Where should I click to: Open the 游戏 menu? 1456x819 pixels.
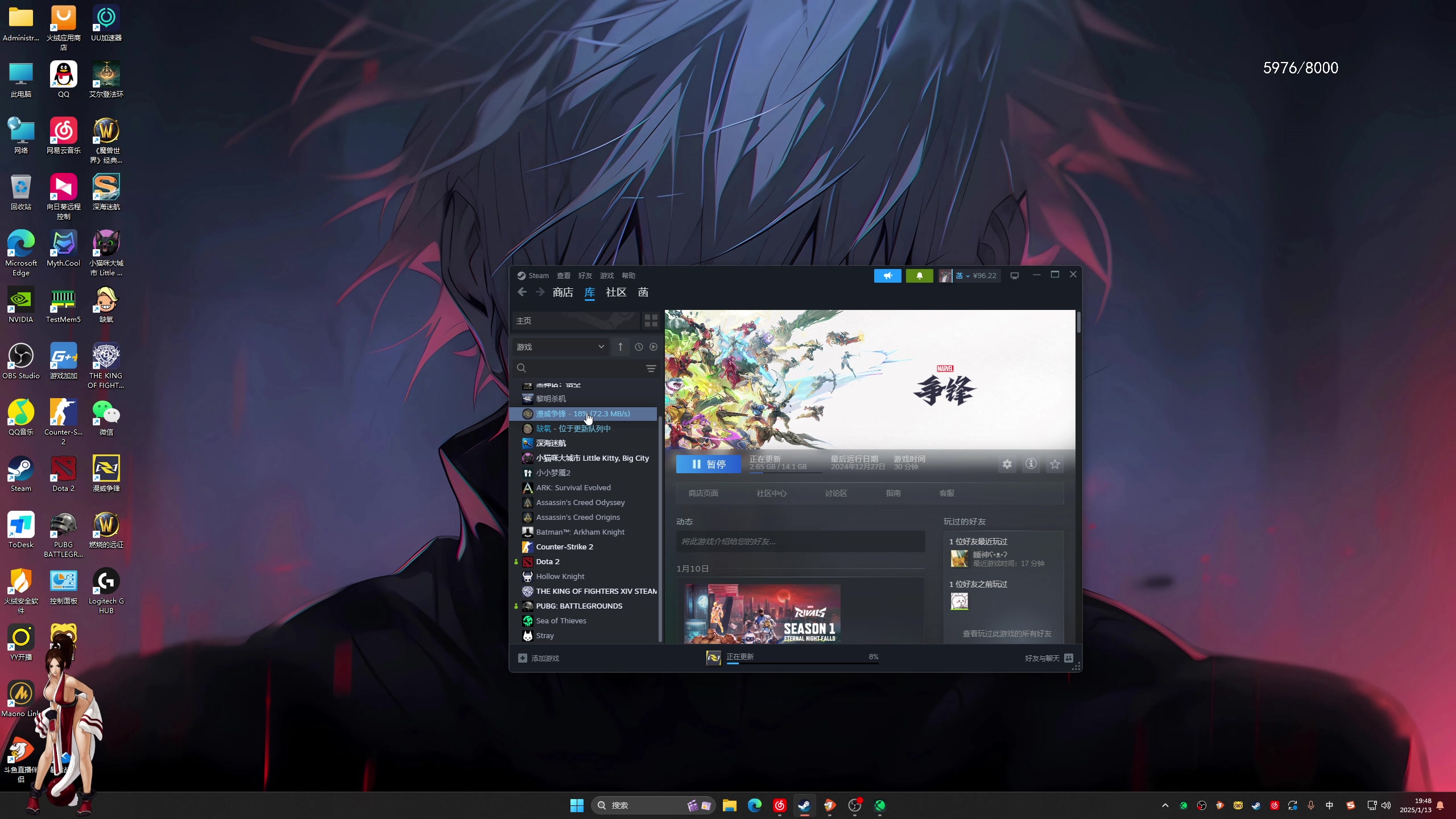tap(607, 276)
